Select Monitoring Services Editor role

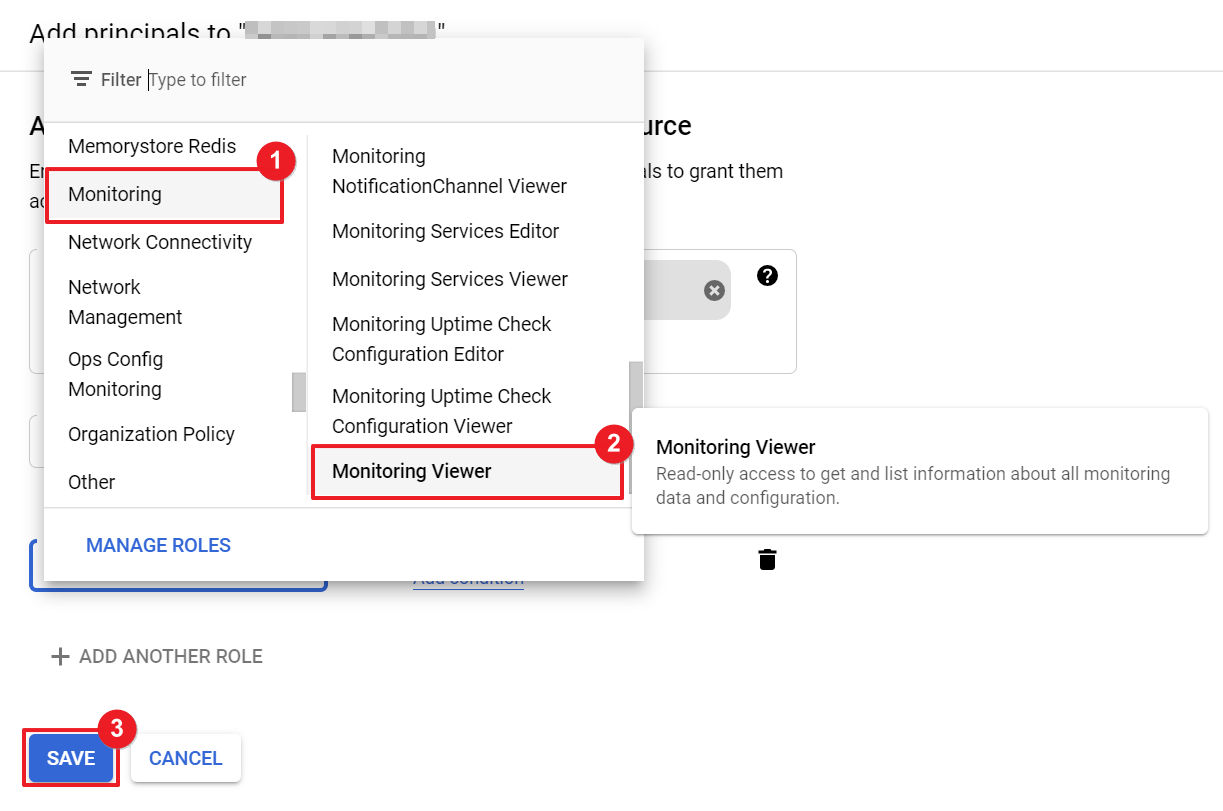445,231
